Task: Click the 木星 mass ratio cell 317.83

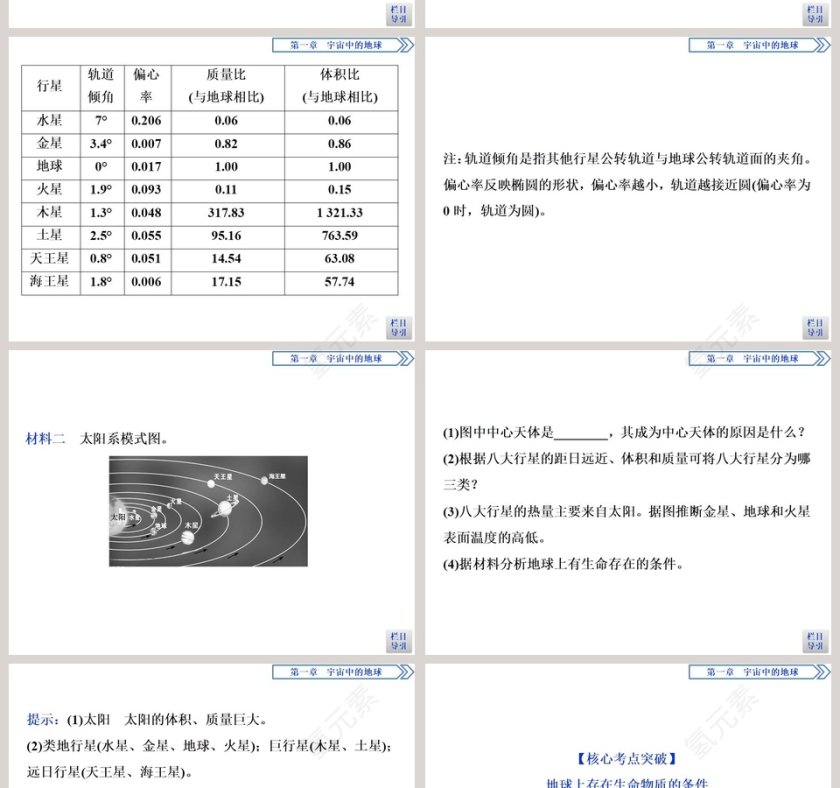Action: 228,213
